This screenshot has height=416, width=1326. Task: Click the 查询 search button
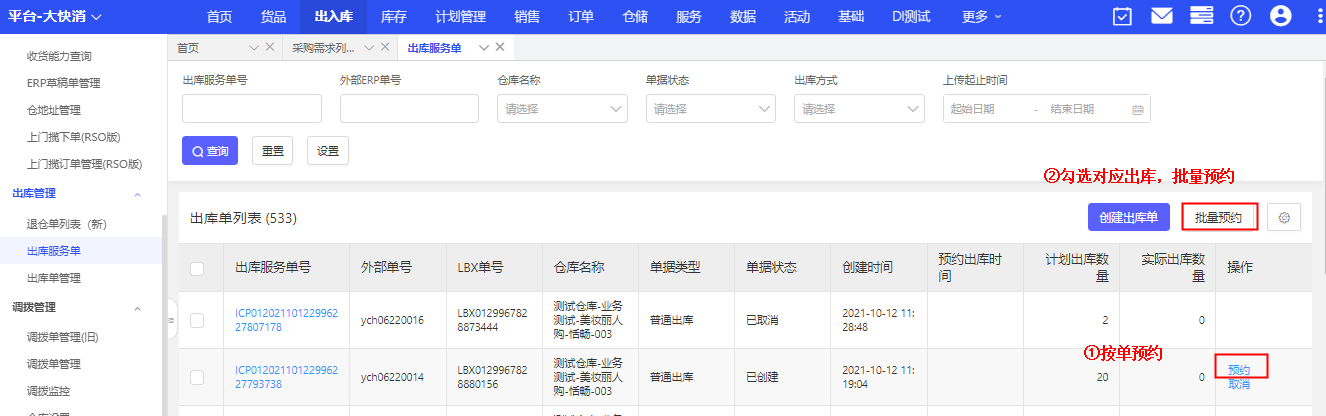tap(210, 151)
